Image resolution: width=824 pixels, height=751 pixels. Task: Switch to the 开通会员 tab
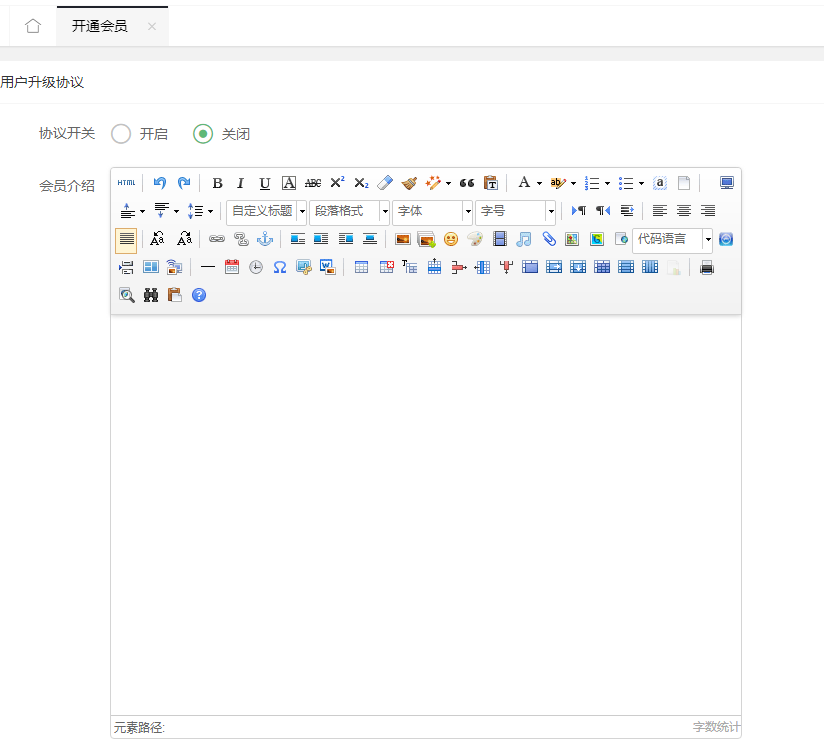pyautogui.click(x=100, y=26)
